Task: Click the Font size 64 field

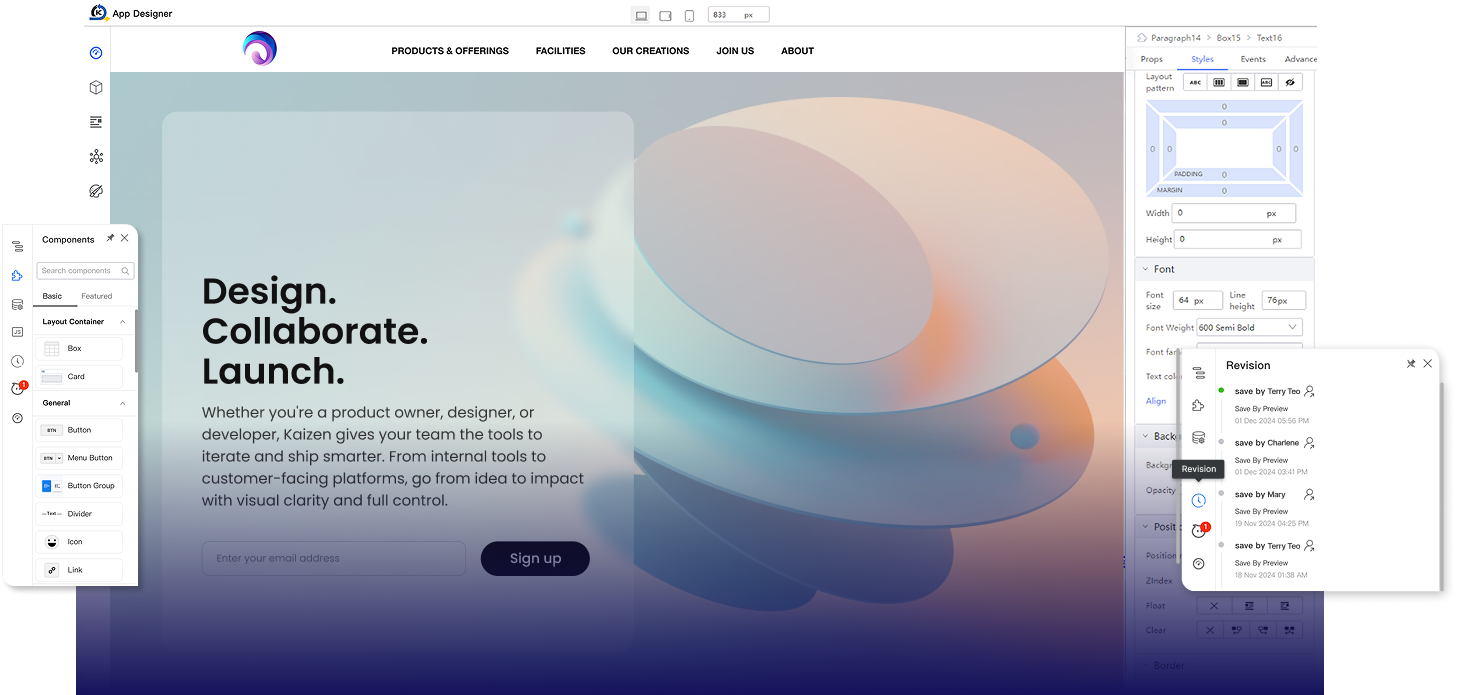Action: [1197, 300]
